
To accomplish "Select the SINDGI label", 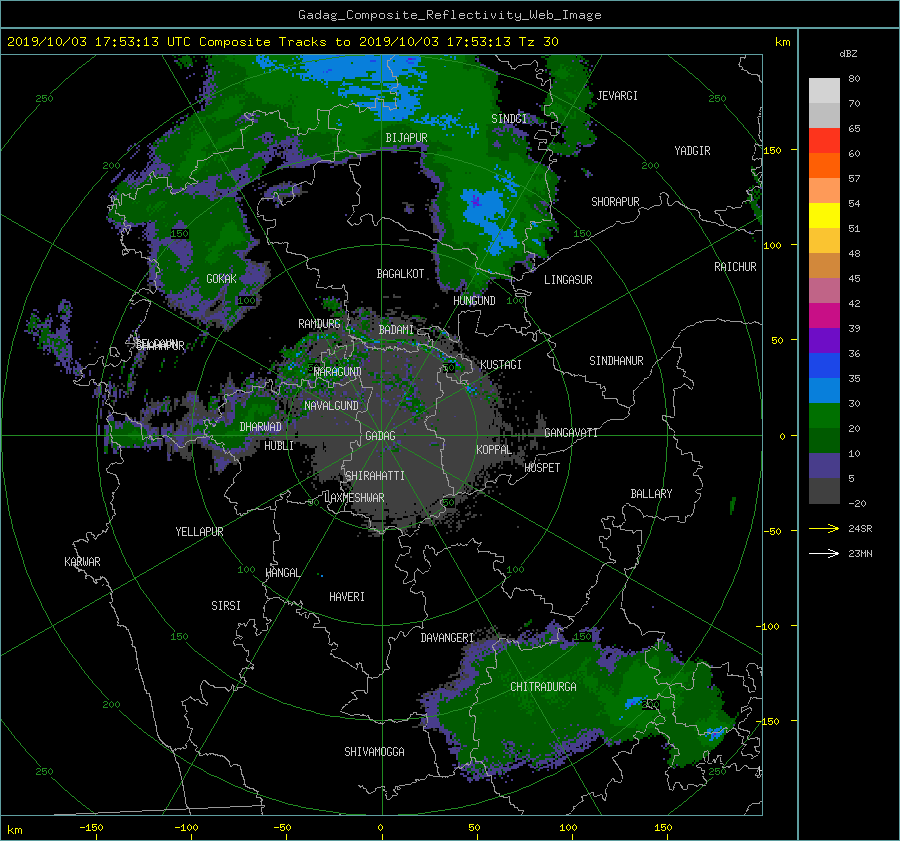I will [x=509, y=119].
